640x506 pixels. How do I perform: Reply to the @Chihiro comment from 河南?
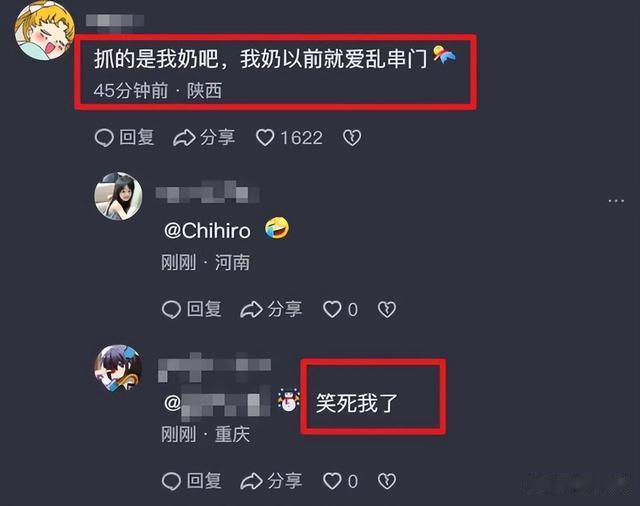(191, 309)
